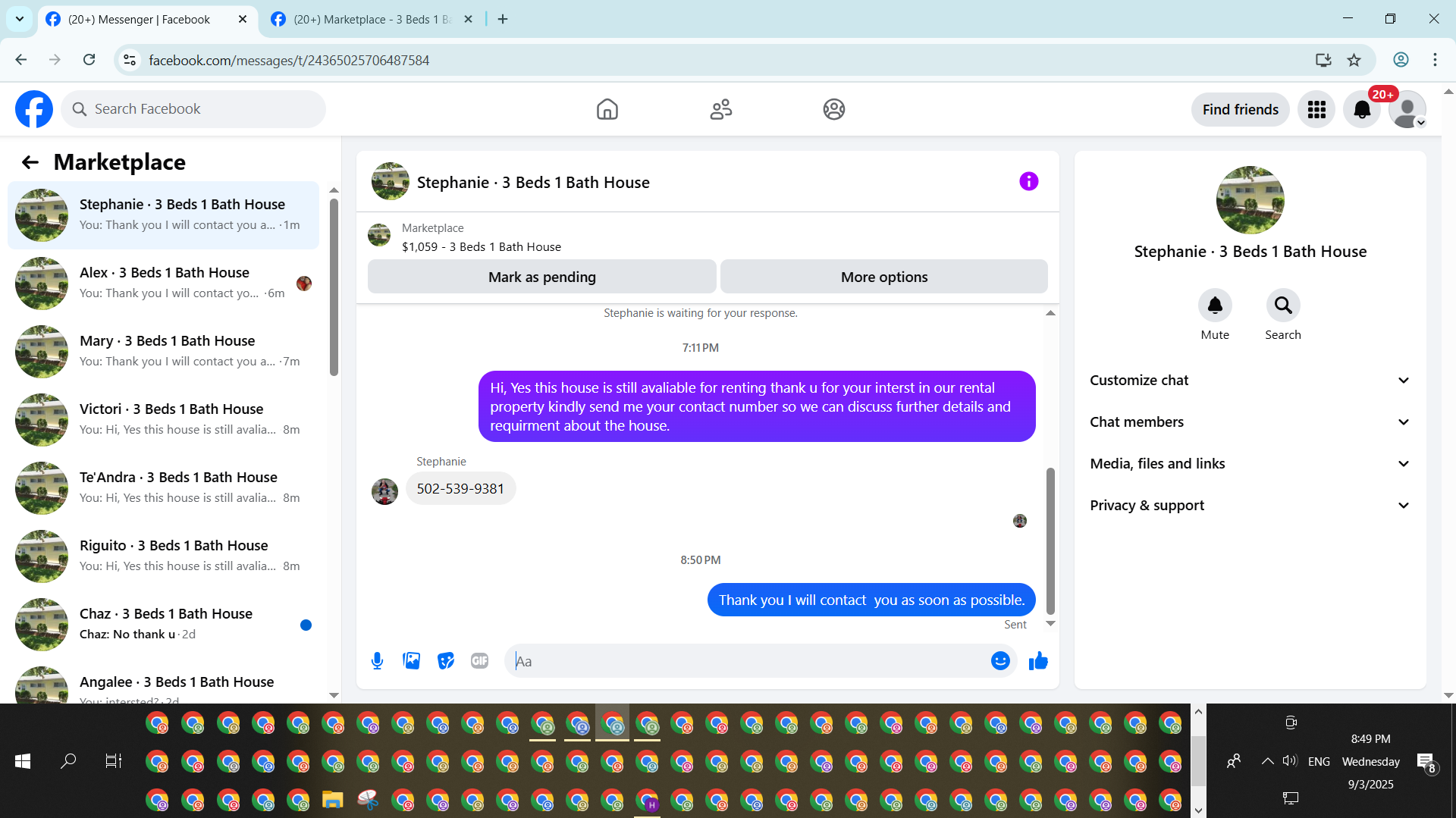Open Mary's conversation in the list

coord(163,352)
